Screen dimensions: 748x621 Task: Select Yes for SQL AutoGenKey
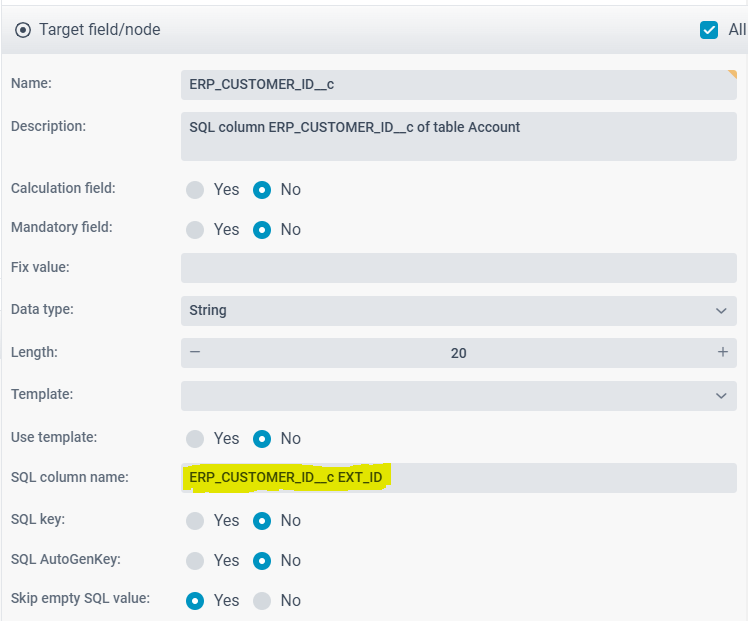(195, 561)
